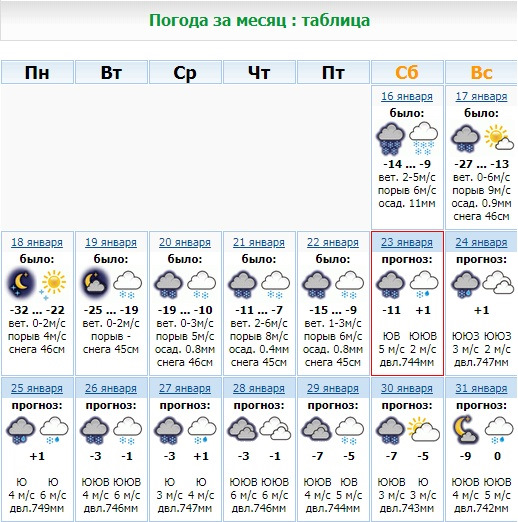Click the '-32 ... -22' temperature text
Image resolution: width=518 pixels, height=522 pixels.
[x=37, y=310]
